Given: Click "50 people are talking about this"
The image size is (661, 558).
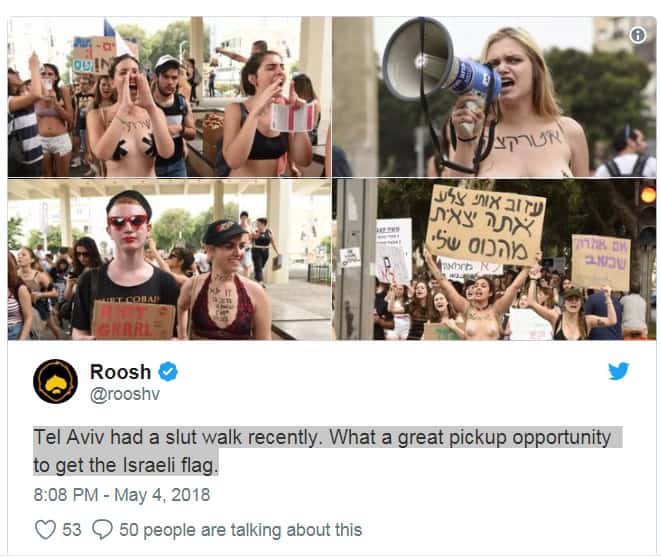Looking at the screenshot, I should click(x=240, y=530).
